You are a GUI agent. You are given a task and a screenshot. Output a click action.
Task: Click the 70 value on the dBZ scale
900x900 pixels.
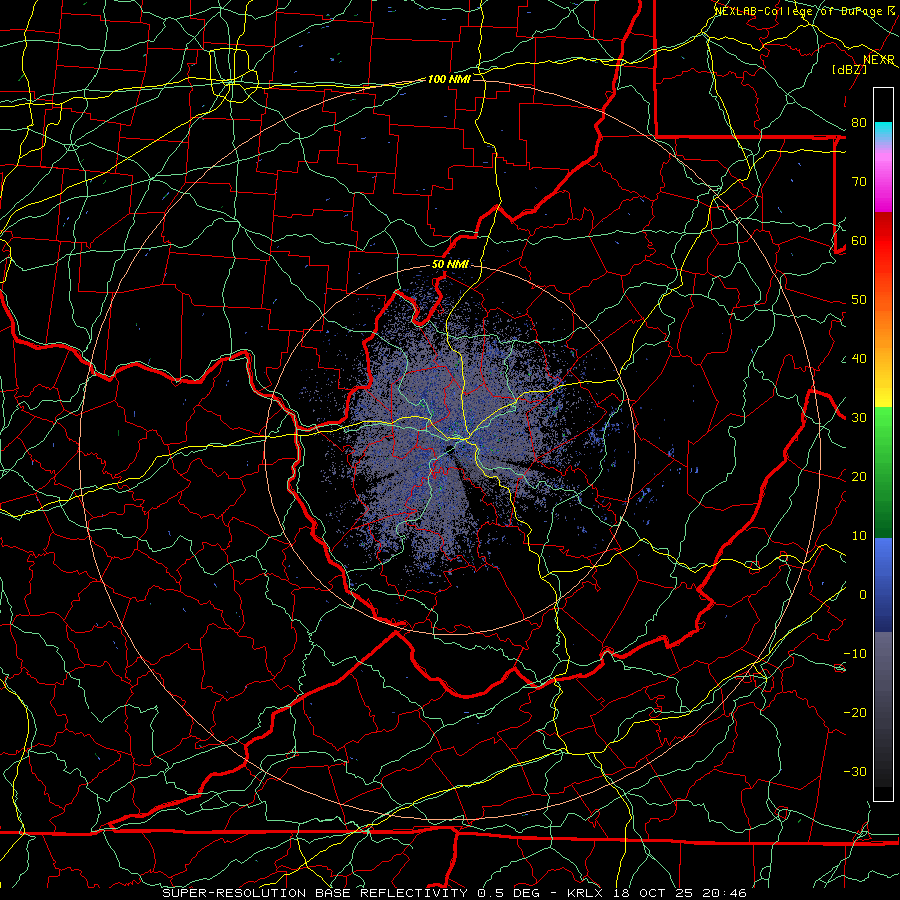pos(859,182)
